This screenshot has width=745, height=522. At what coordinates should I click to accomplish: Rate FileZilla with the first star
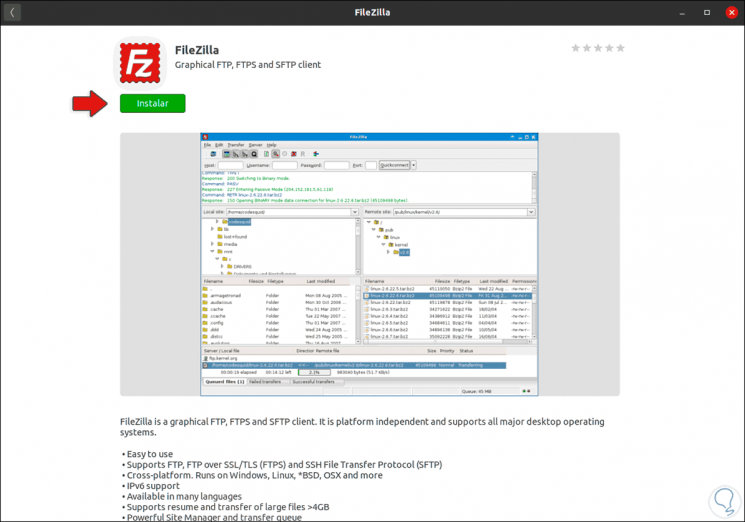click(575, 48)
